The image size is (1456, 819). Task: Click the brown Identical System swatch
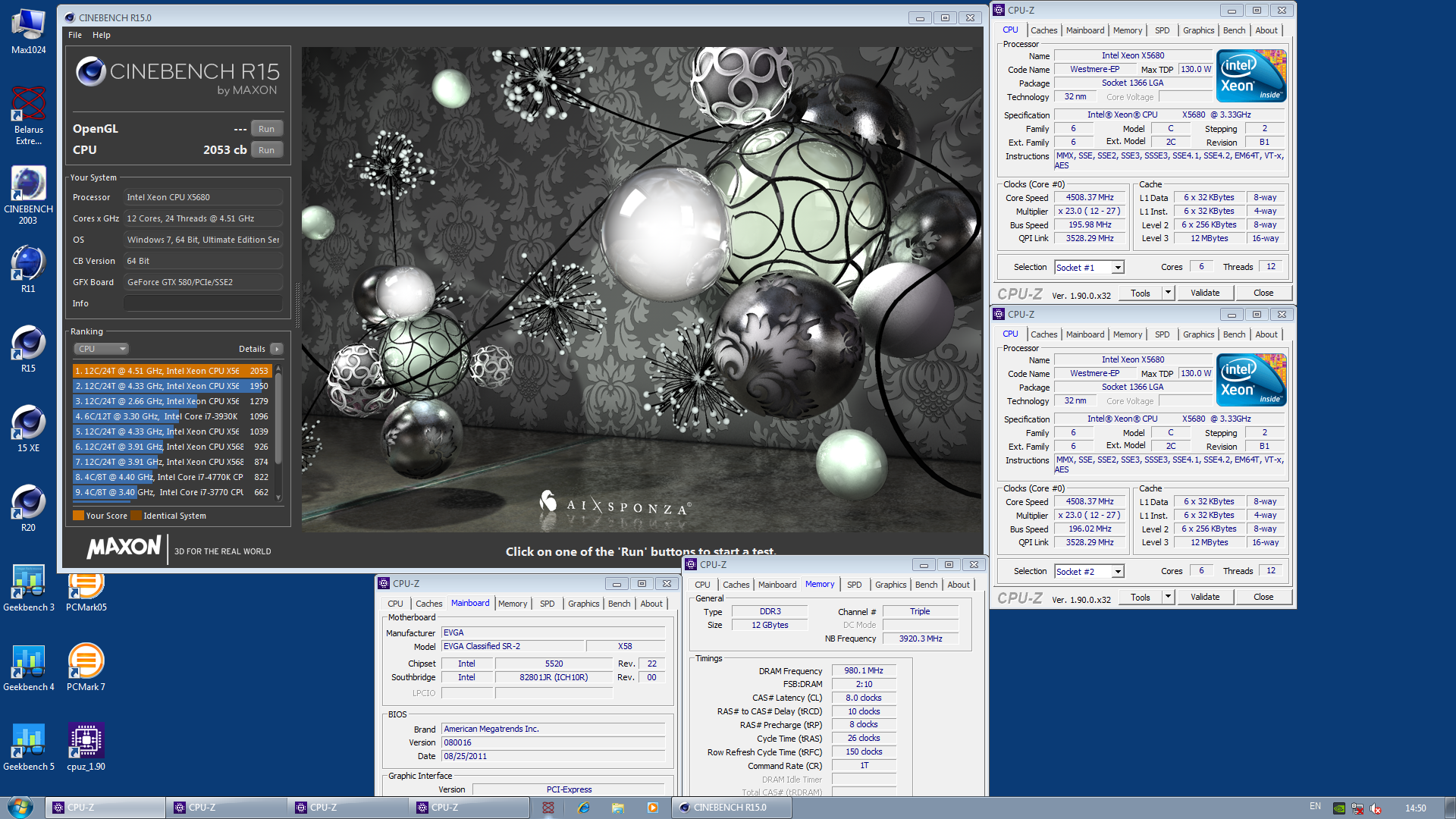click(x=136, y=516)
